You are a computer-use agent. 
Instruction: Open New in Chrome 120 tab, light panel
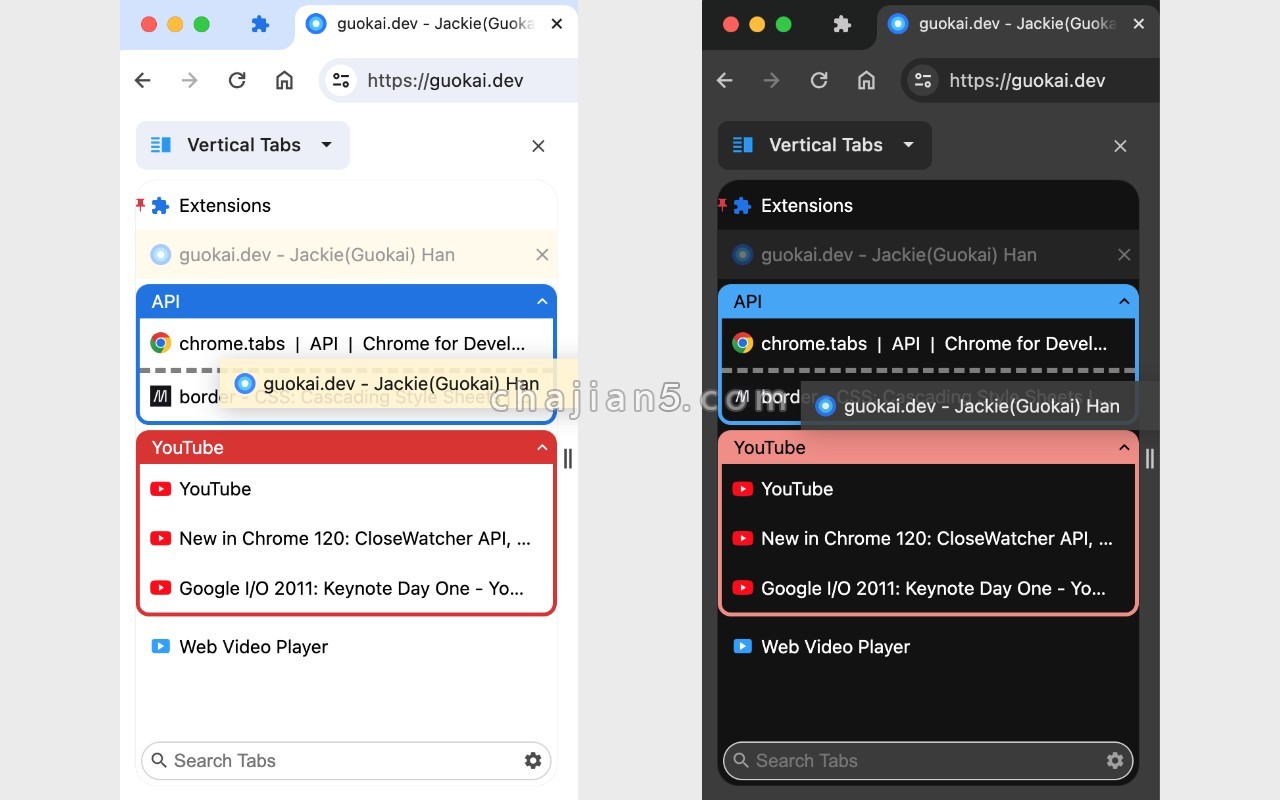(x=346, y=539)
